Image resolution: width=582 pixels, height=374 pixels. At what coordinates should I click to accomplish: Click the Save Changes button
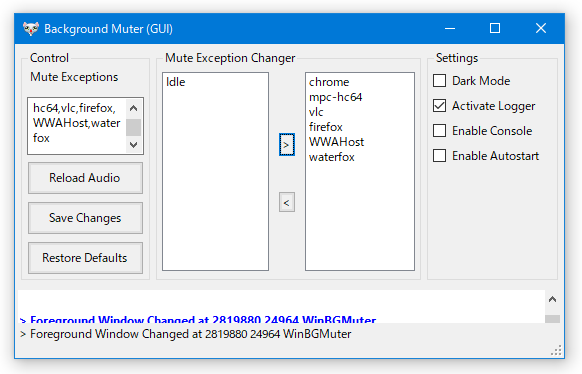[x=85, y=218]
